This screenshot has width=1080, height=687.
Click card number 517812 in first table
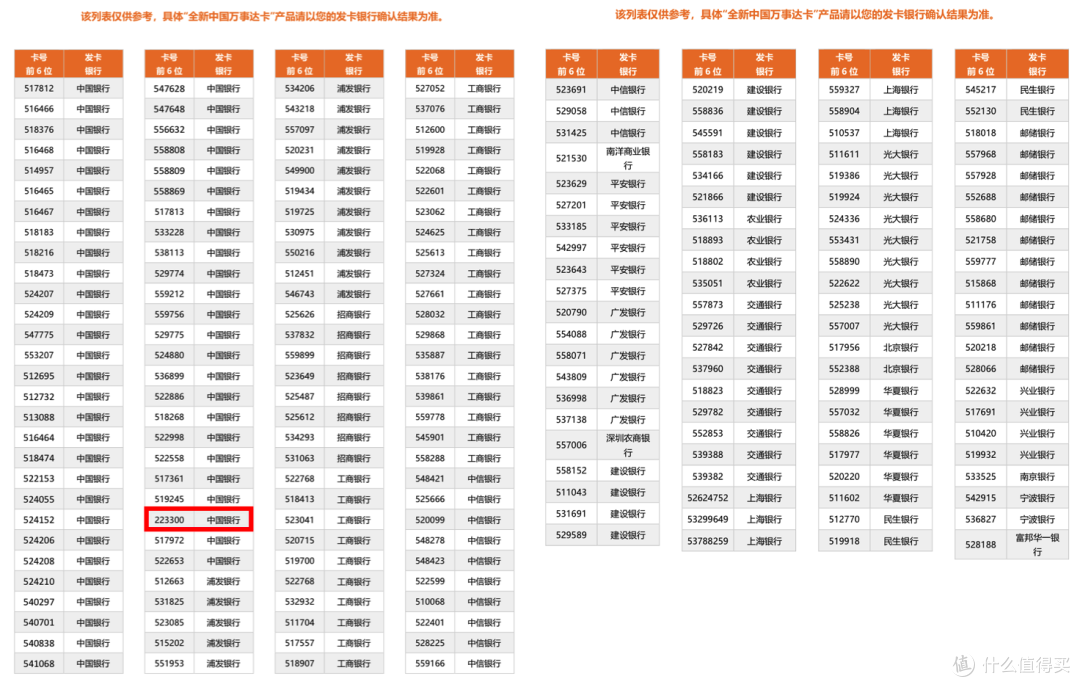[x=39, y=88]
